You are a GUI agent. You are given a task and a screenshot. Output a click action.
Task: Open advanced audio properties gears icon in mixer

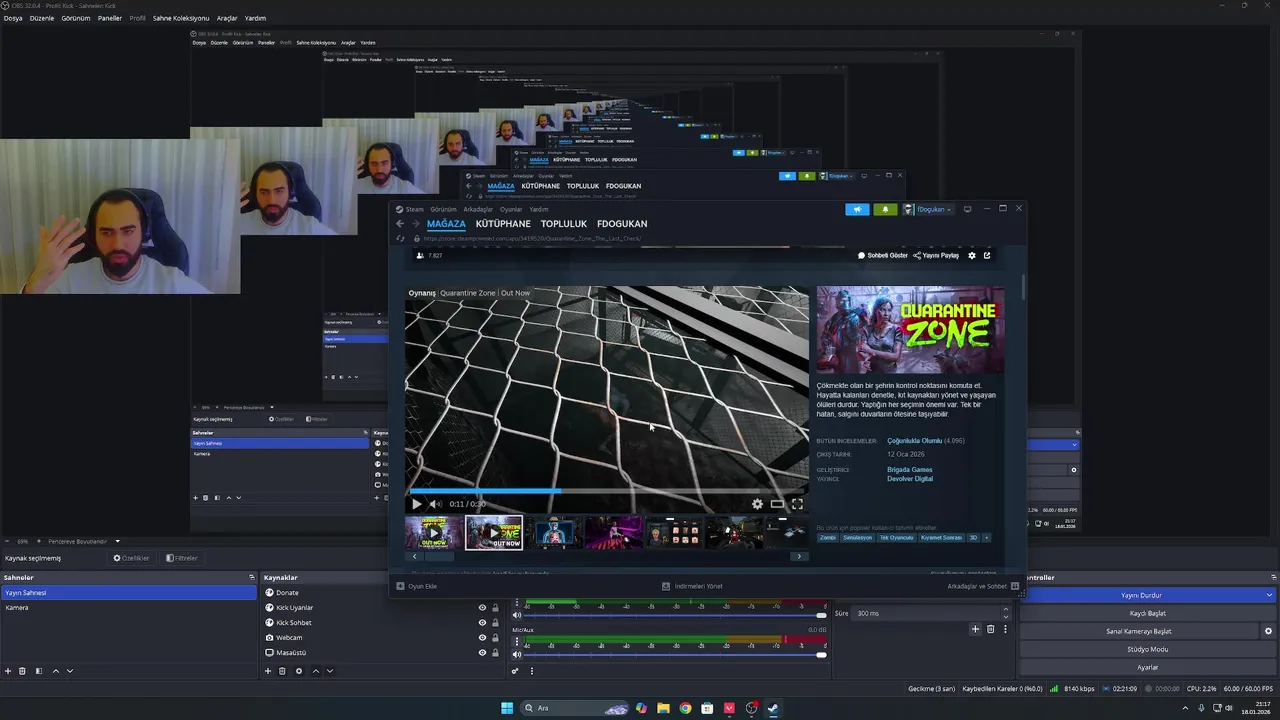tap(516, 671)
